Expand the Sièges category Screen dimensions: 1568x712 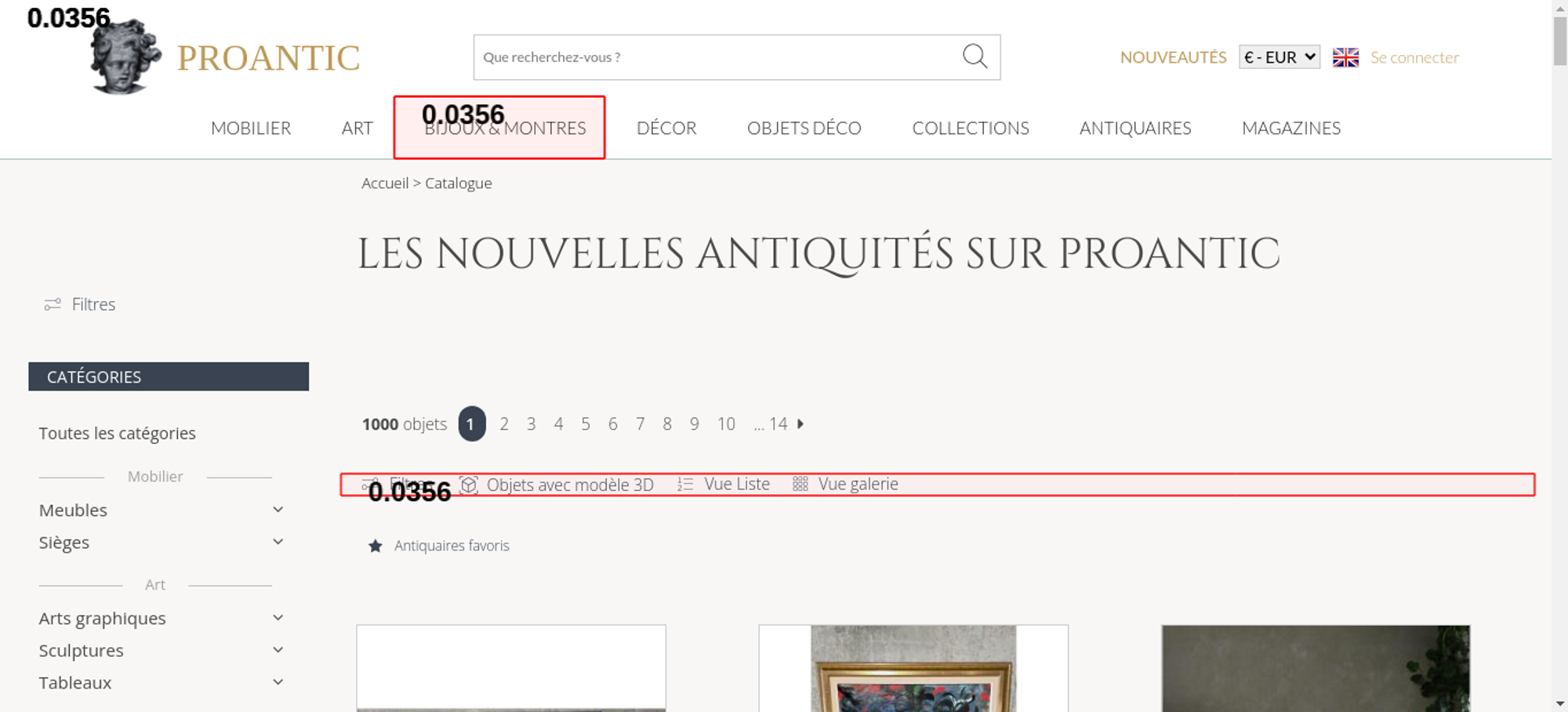point(278,542)
